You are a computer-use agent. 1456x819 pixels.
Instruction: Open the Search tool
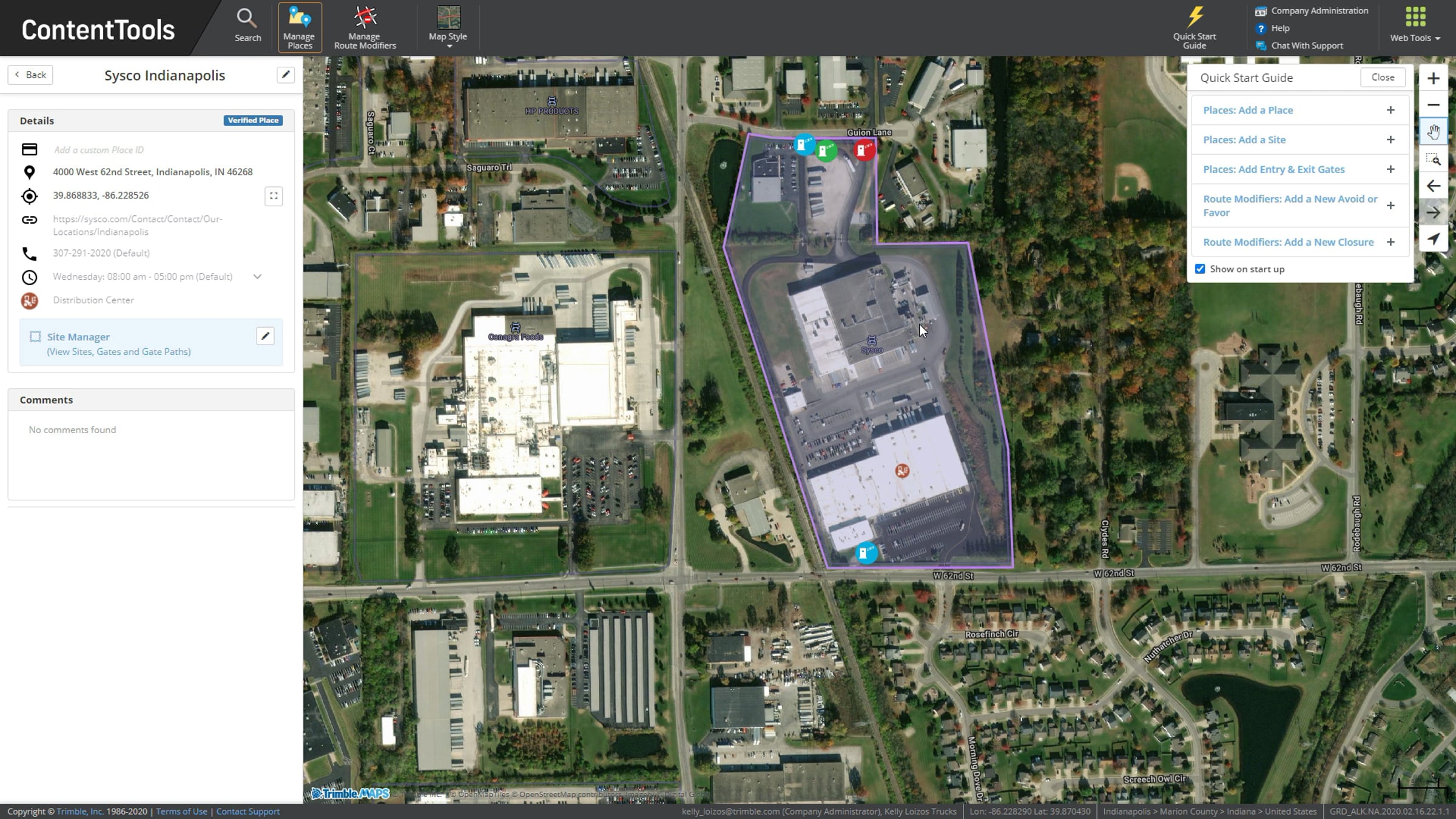(248, 25)
